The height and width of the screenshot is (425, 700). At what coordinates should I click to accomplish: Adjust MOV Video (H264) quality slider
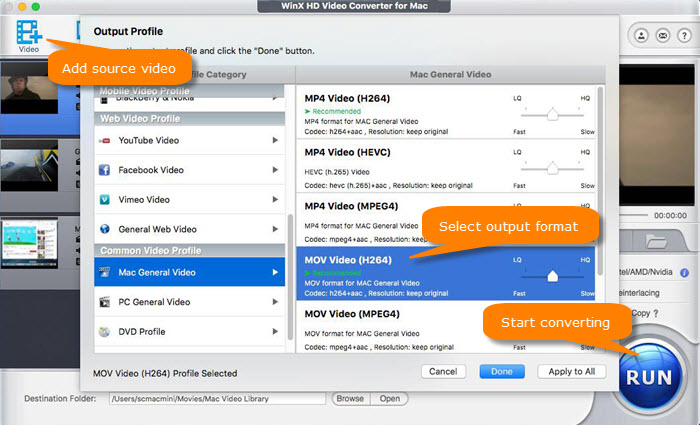tap(552, 276)
